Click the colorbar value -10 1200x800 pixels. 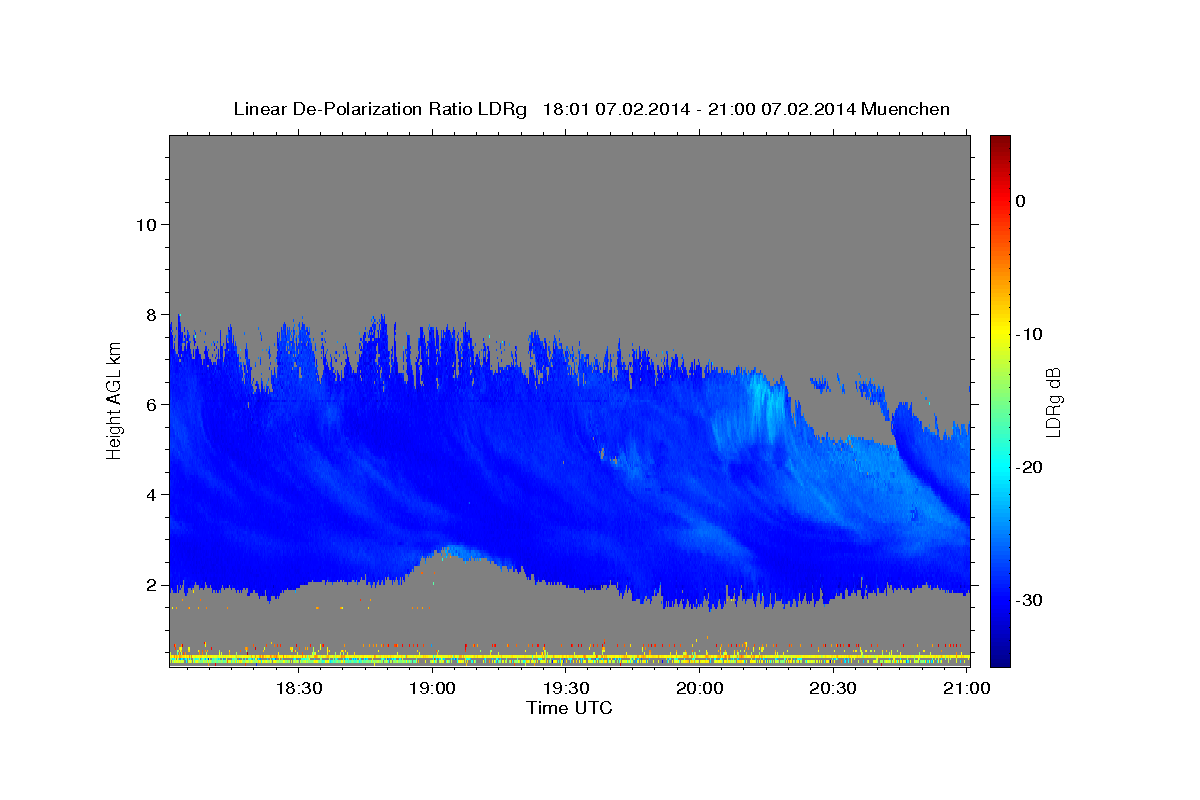tap(1029, 334)
